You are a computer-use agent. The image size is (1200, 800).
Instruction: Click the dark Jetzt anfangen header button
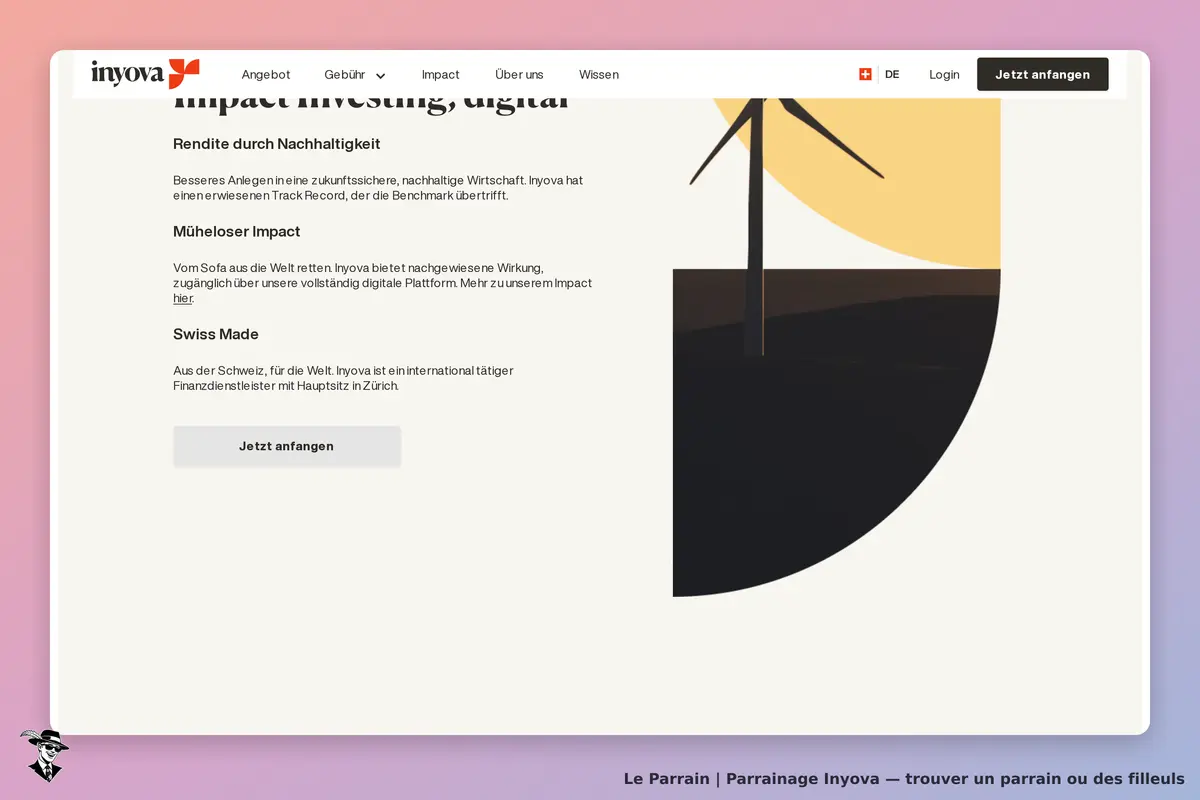[1042, 74]
